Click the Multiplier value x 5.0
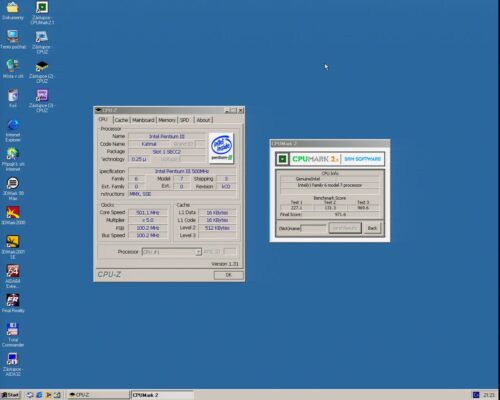 pyautogui.click(x=148, y=220)
